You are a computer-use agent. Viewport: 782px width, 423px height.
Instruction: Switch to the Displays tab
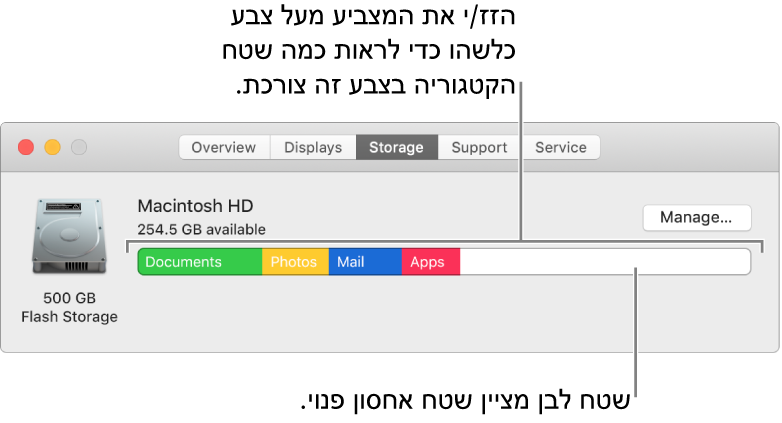click(x=313, y=147)
